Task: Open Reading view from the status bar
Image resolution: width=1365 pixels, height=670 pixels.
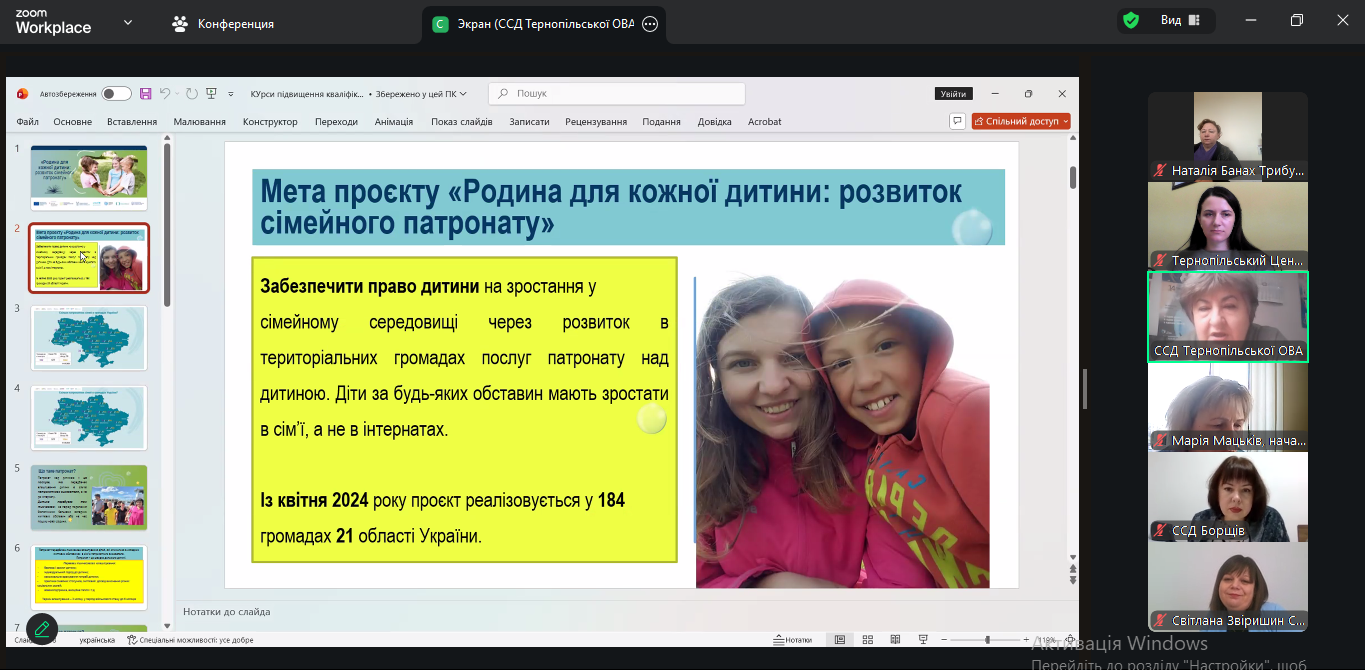Action: click(x=893, y=640)
